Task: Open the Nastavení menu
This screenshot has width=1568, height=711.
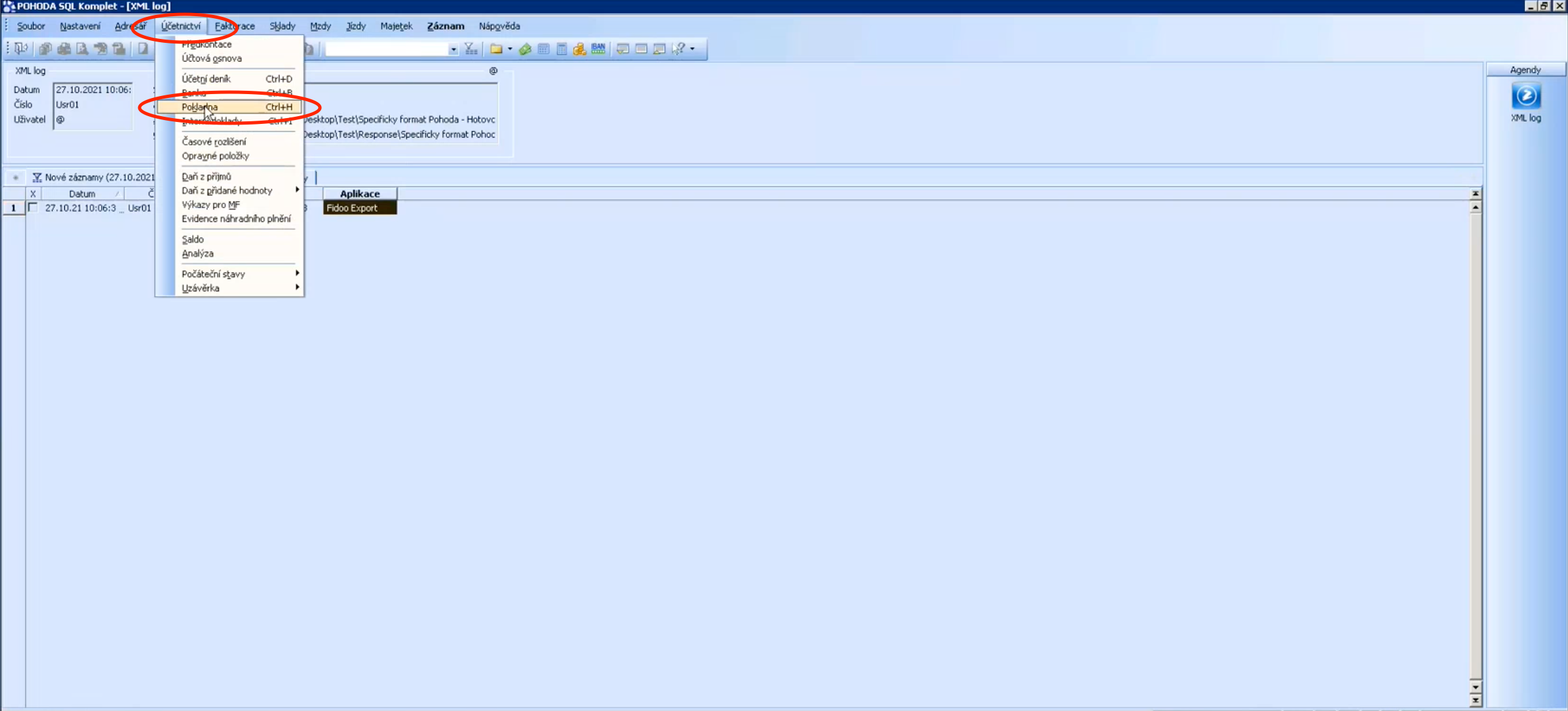Action: [x=80, y=26]
